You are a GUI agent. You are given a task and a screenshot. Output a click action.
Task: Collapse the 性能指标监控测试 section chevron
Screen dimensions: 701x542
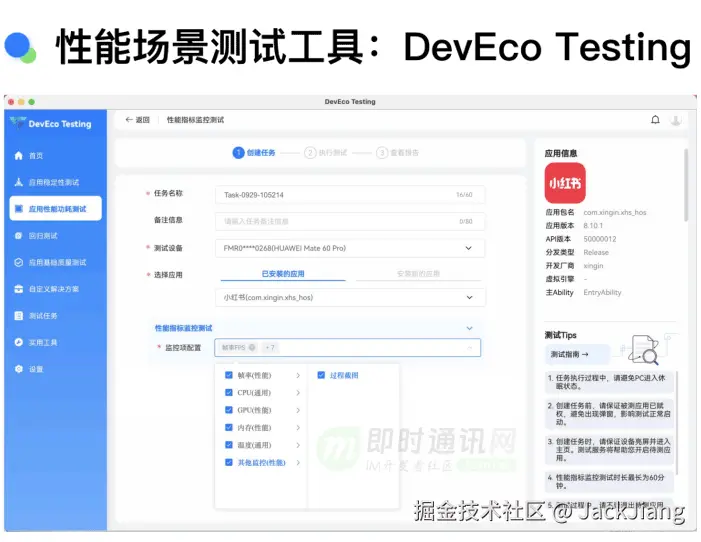[469, 328]
